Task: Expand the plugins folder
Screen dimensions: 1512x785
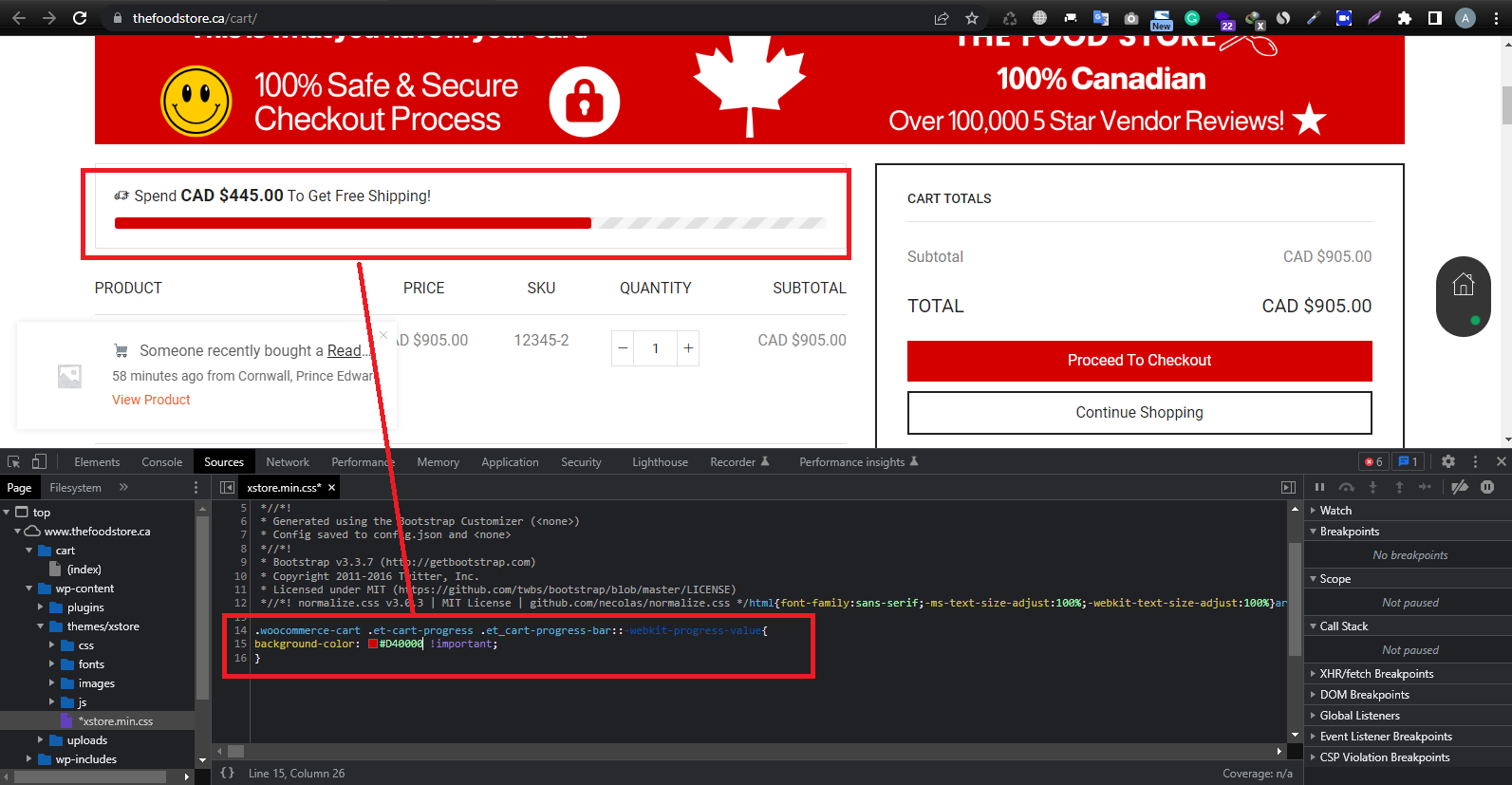Action: tap(41, 607)
